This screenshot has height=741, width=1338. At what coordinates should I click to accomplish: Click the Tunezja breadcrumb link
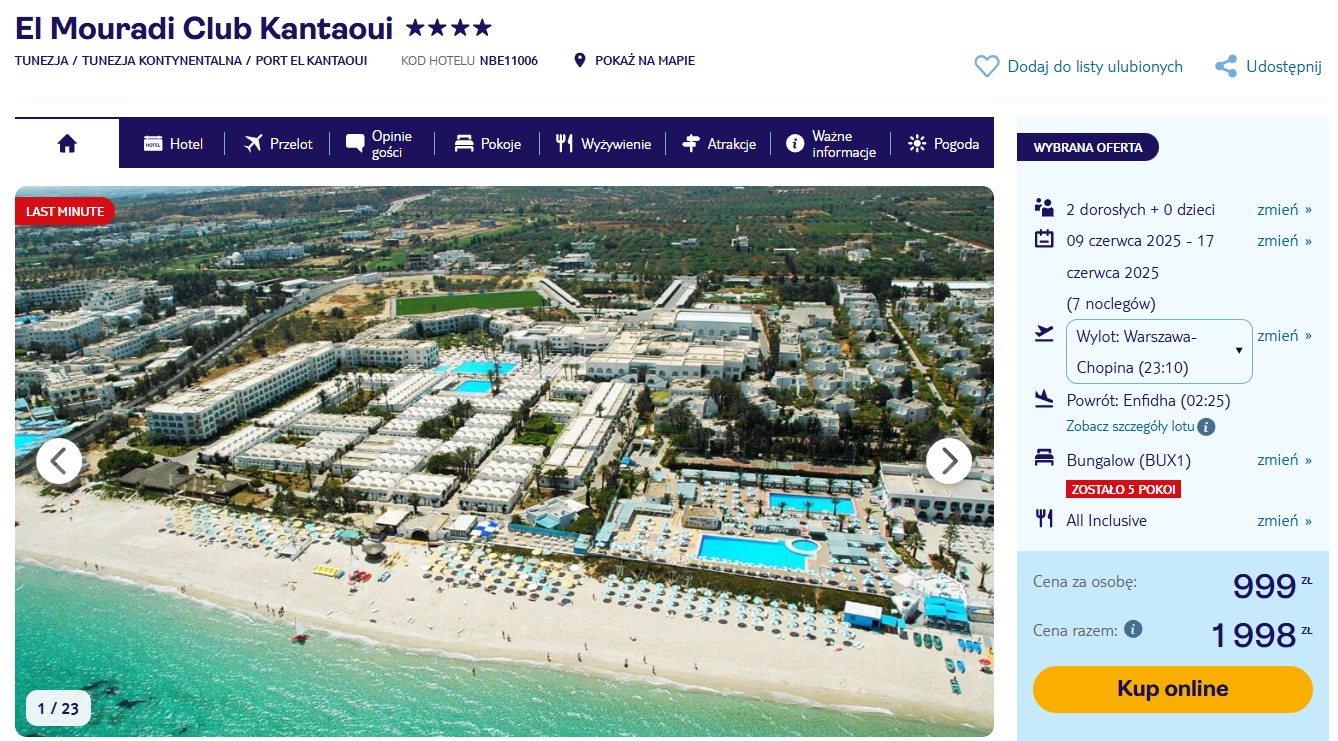(x=42, y=61)
